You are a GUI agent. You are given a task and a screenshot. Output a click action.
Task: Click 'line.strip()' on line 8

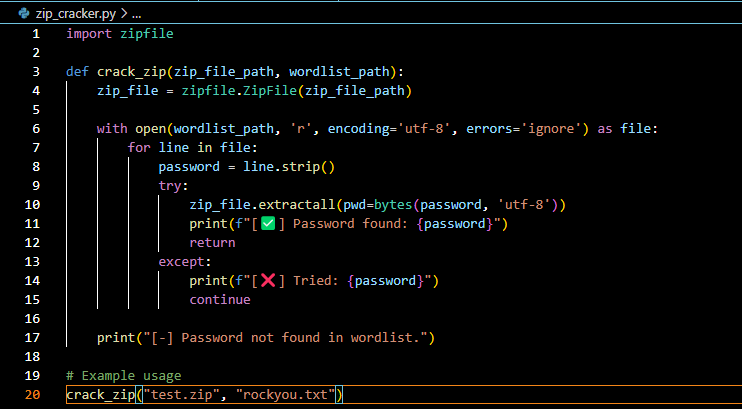(289, 167)
